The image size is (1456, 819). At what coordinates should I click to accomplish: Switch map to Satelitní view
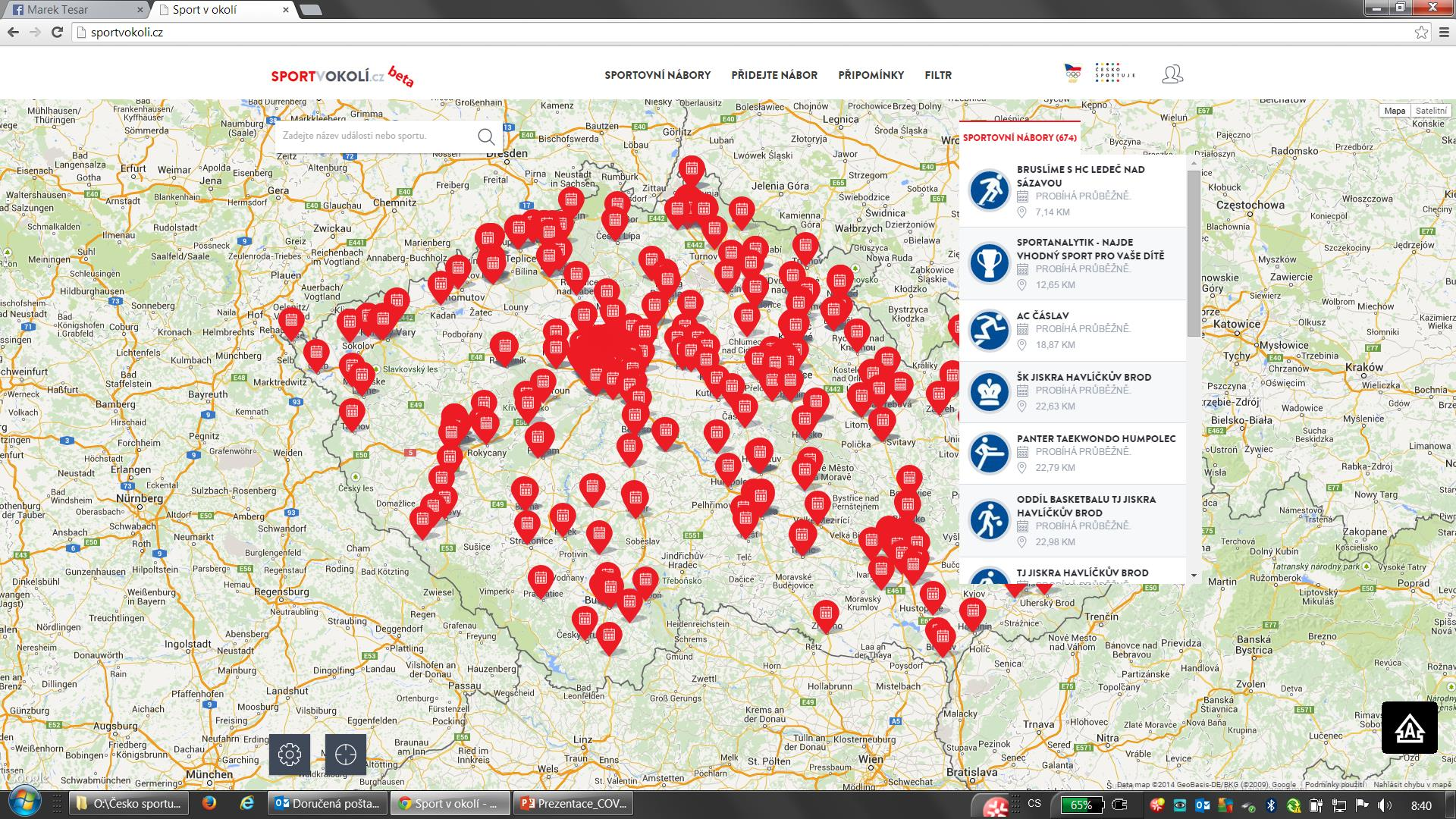(1431, 111)
